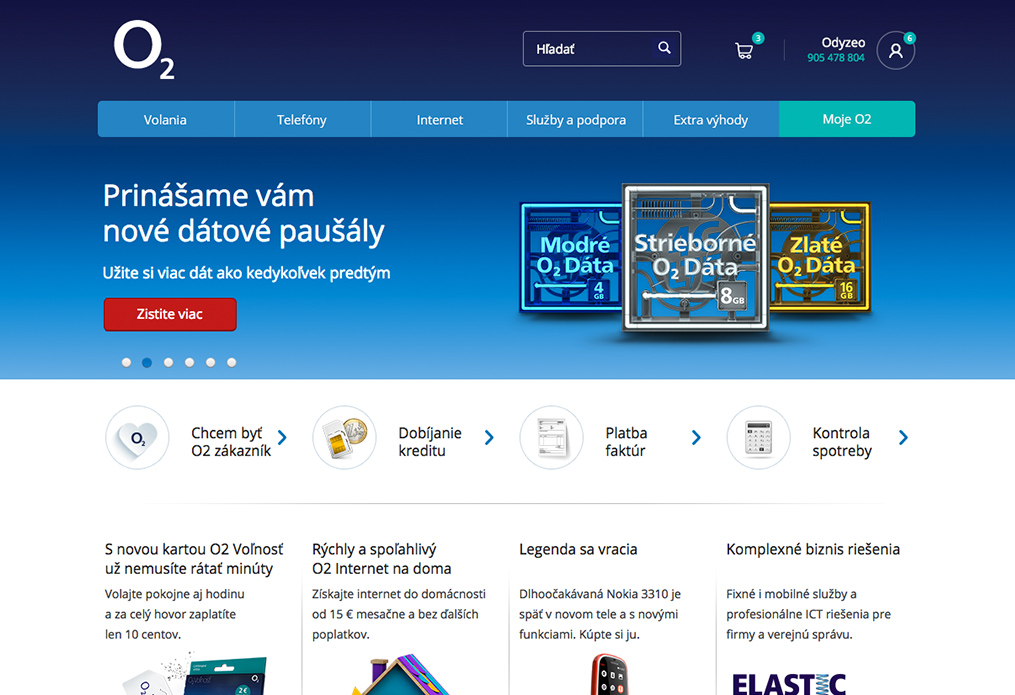Click the Užite si viac dát subtitle

[x=247, y=273]
